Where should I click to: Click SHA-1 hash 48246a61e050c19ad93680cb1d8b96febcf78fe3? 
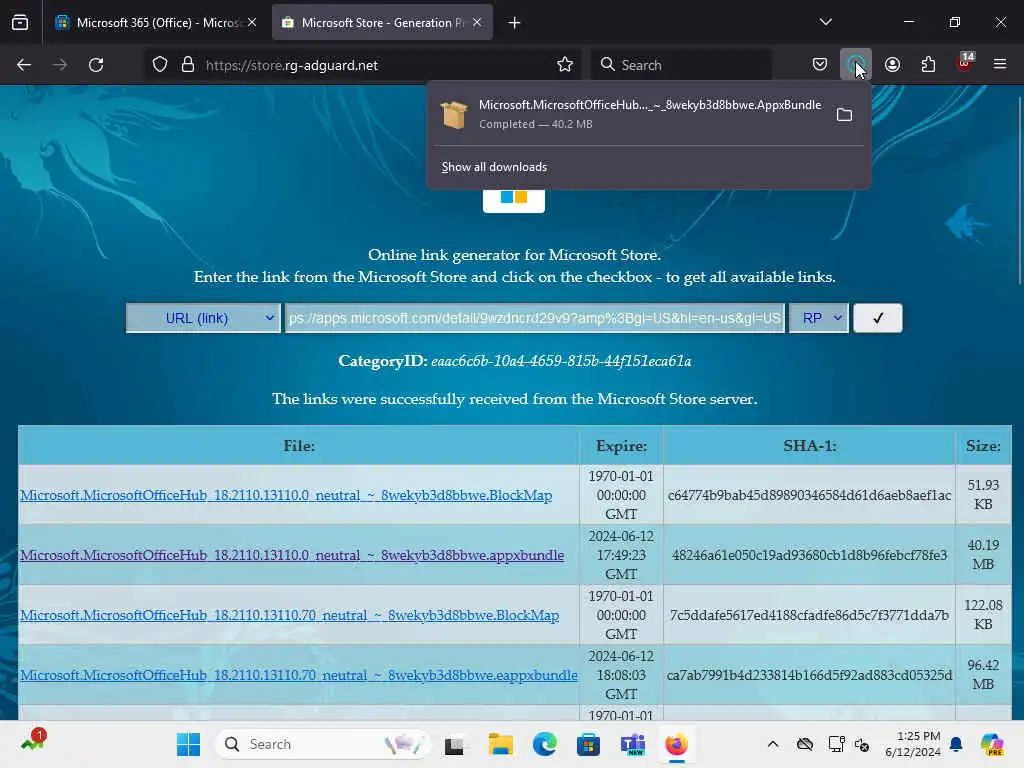pos(809,556)
